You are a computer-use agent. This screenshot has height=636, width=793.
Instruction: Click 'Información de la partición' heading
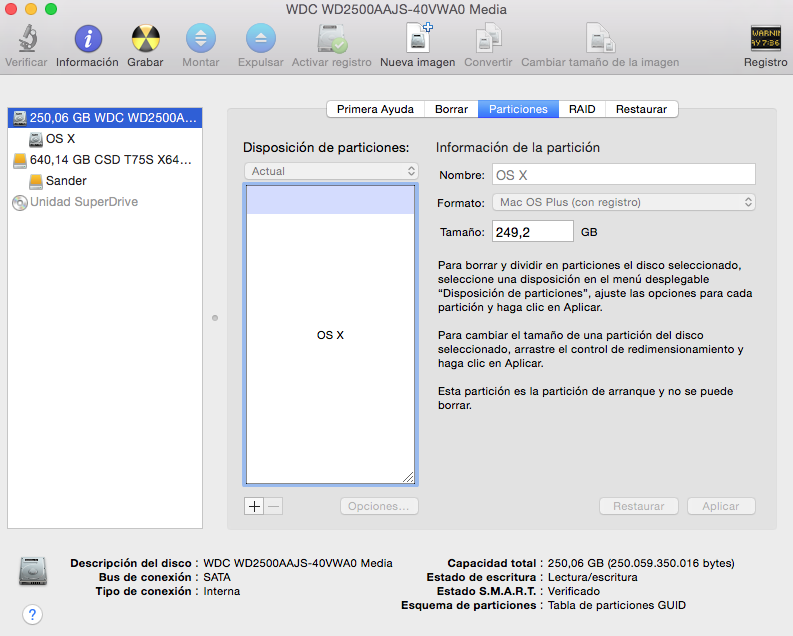pyautogui.click(x=517, y=148)
